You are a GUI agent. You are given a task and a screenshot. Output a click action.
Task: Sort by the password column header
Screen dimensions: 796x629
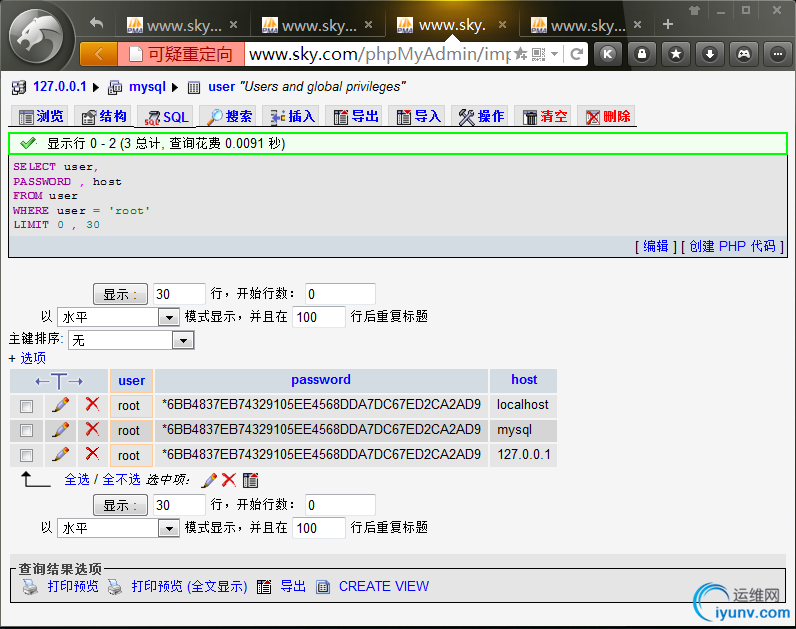point(321,380)
